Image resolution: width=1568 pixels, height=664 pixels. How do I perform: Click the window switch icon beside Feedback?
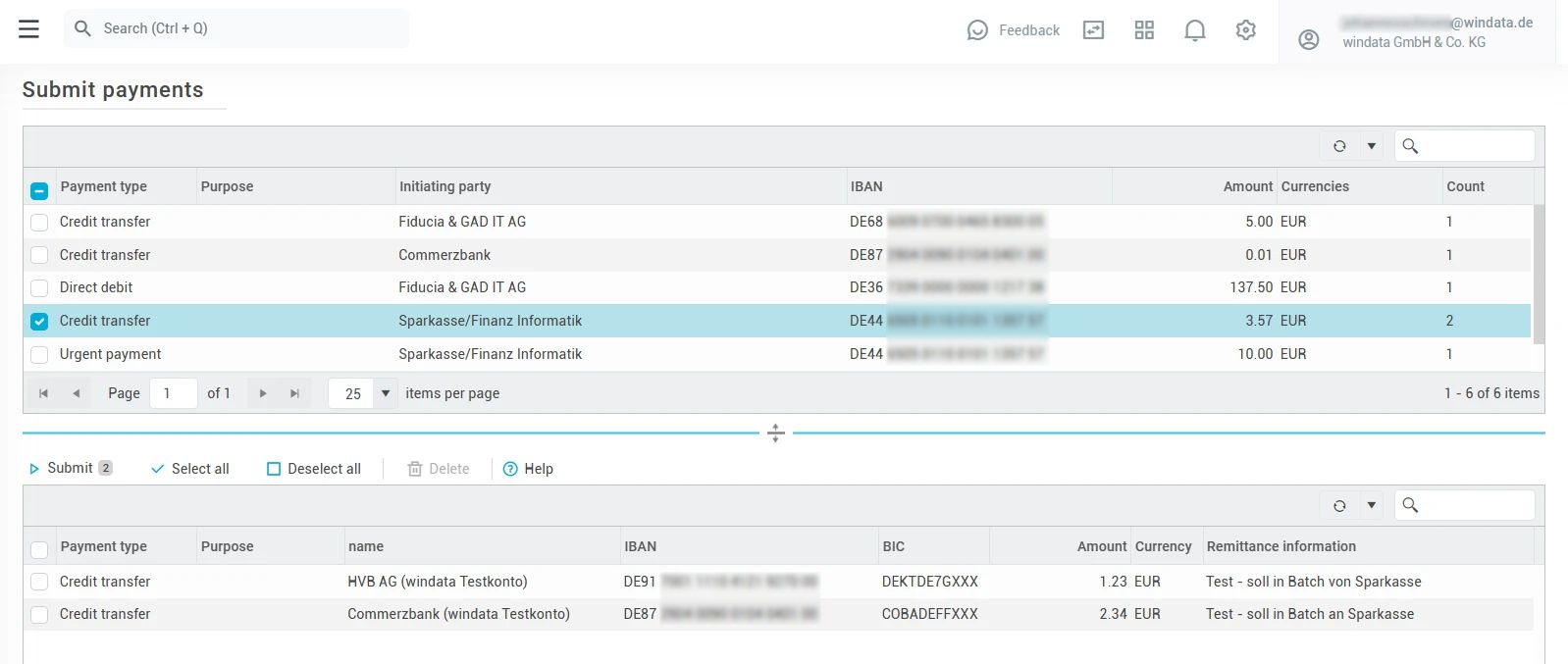1093,30
